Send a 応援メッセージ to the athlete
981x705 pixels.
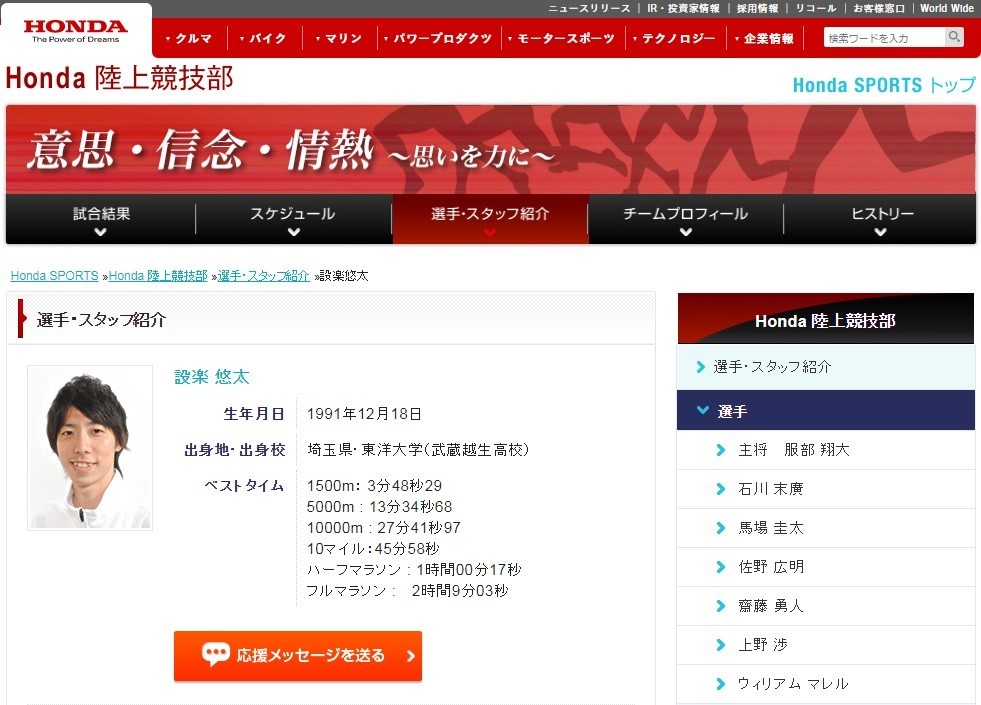click(x=298, y=656)
